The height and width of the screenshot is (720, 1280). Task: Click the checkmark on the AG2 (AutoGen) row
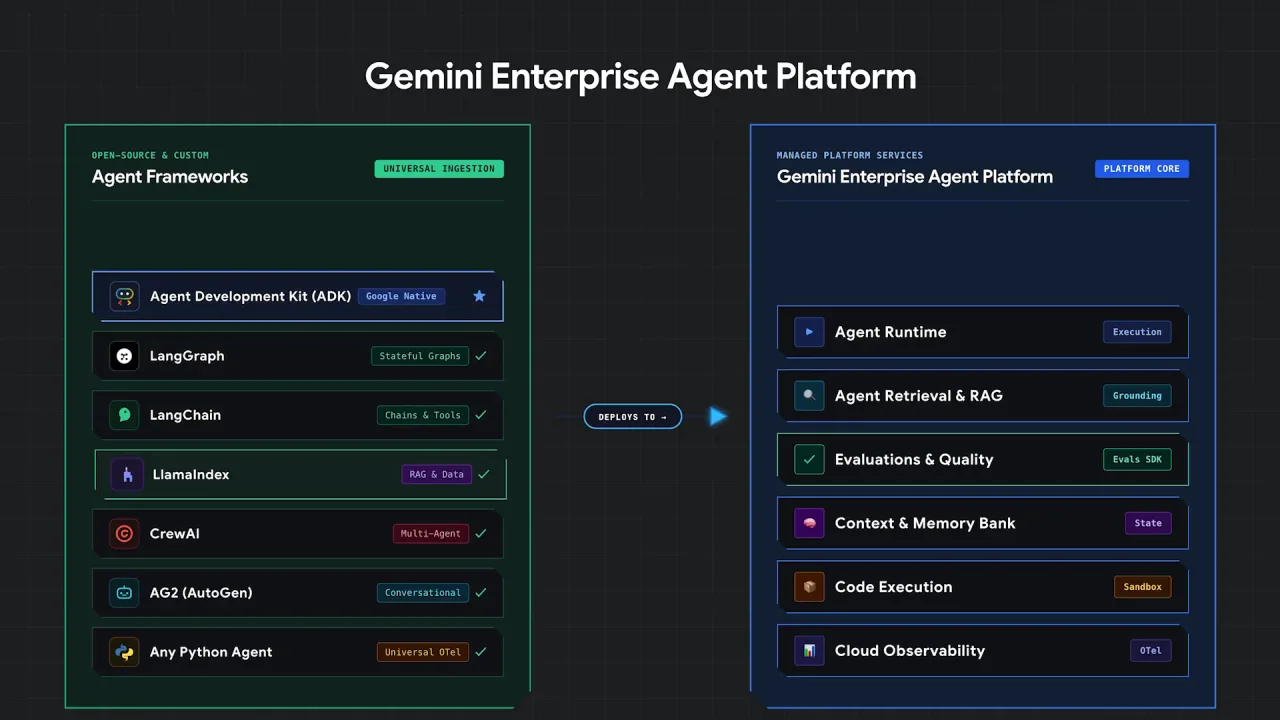(x=481, y=592)
